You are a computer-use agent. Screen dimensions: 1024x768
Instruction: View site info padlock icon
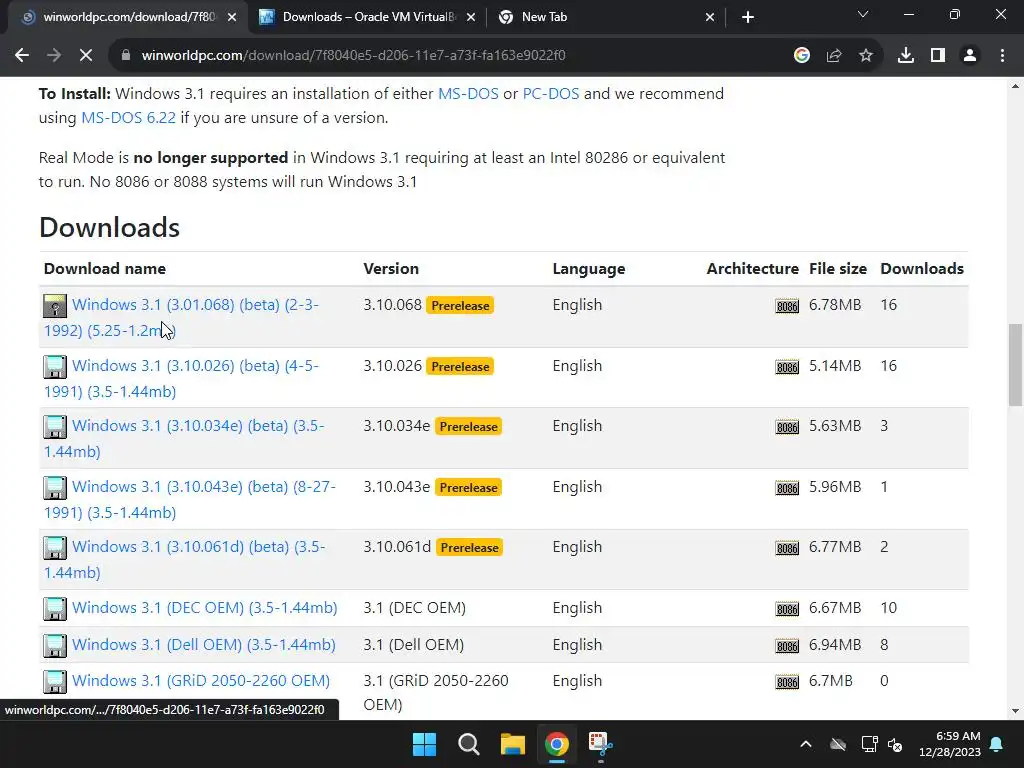click(x=125, y=56)
